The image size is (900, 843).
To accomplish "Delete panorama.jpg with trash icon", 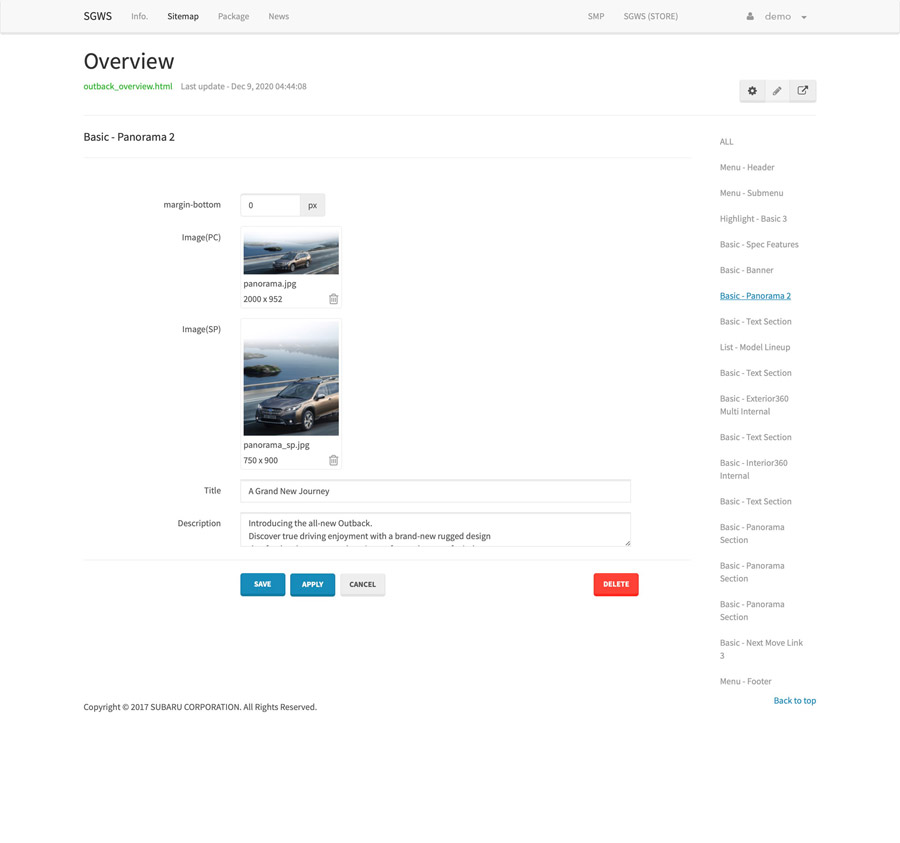I will click(x=333, y=299).
